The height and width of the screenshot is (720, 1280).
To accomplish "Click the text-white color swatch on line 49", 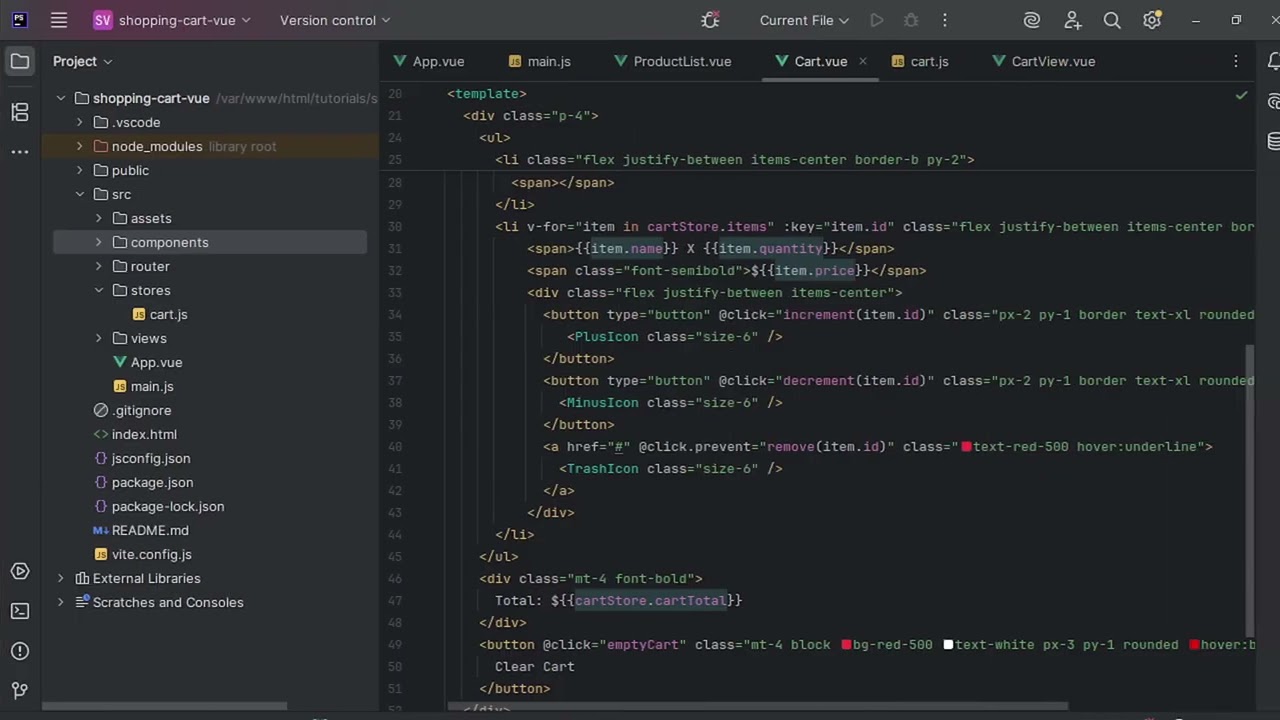I will 949,645.
